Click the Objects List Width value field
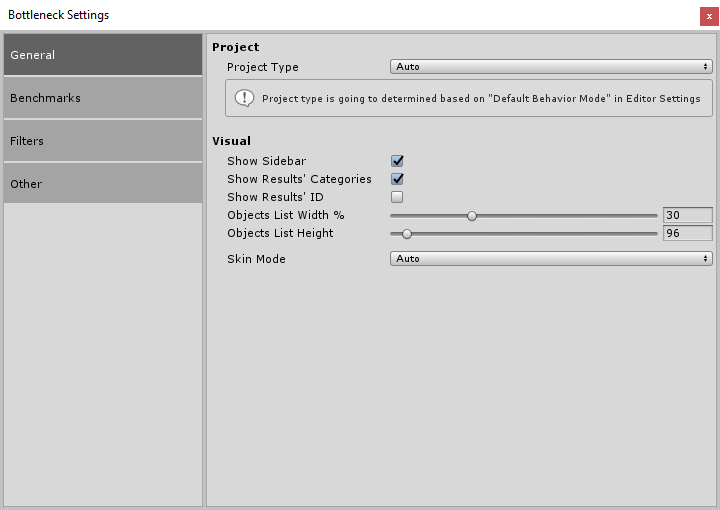Viewport: 720px width, 510px height. click(x=687, y=215)
